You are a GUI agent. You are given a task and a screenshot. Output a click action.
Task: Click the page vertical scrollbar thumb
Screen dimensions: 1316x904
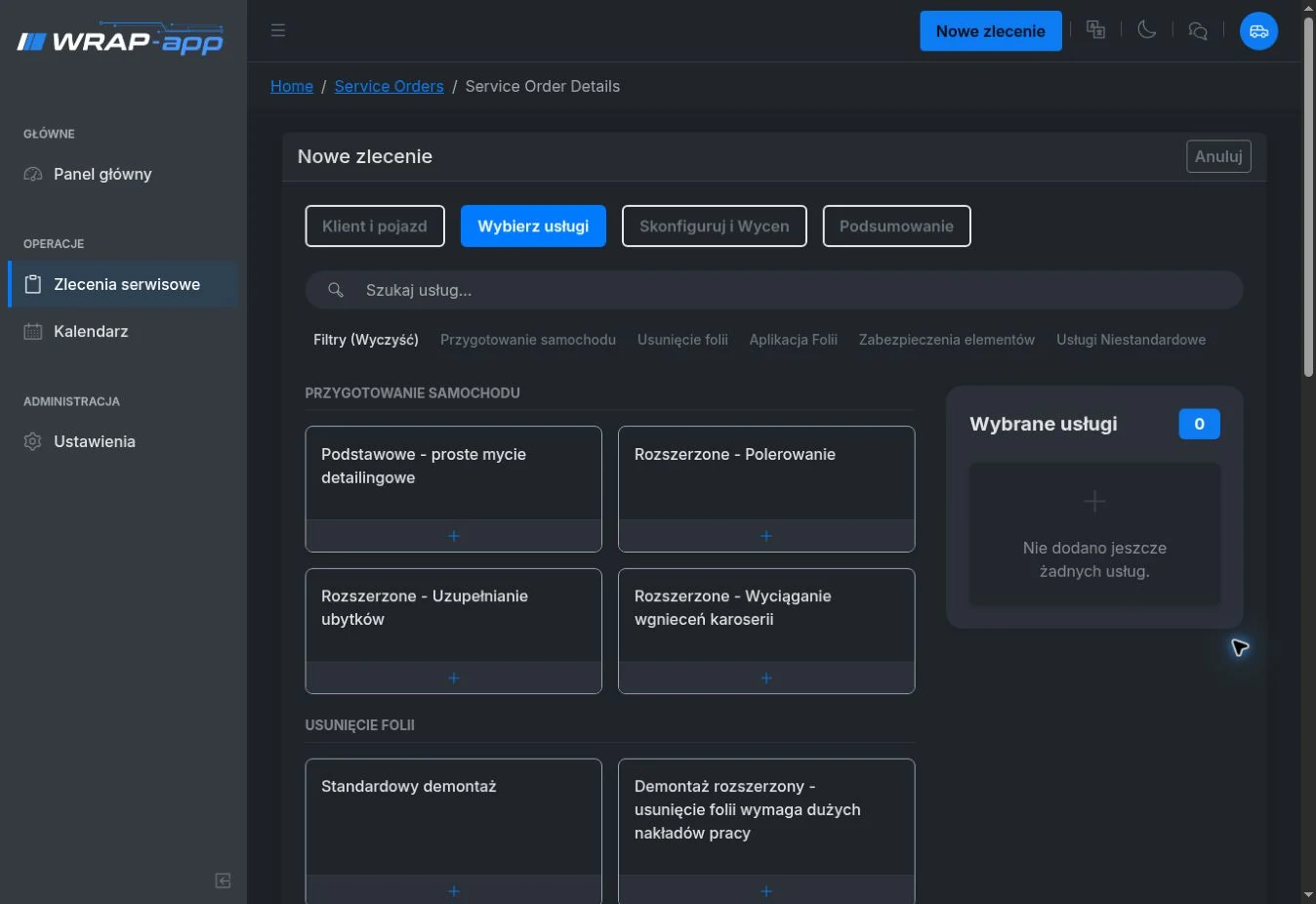click(1309, 195)
